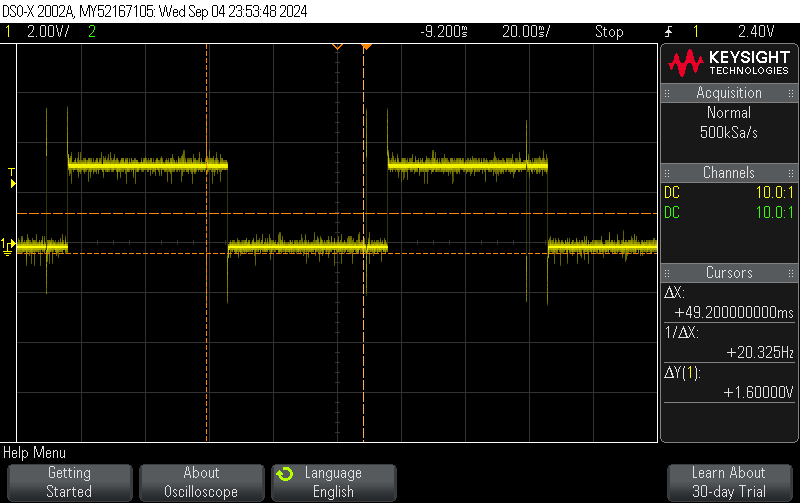Click the circular arrow icon beside Language
The width and height of the screenshot is (800, 503).
pos(285,473)
